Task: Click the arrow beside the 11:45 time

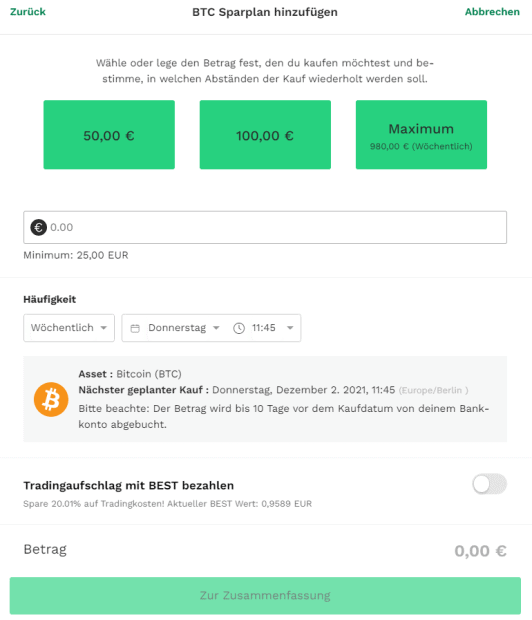Action: coord(290,328)
